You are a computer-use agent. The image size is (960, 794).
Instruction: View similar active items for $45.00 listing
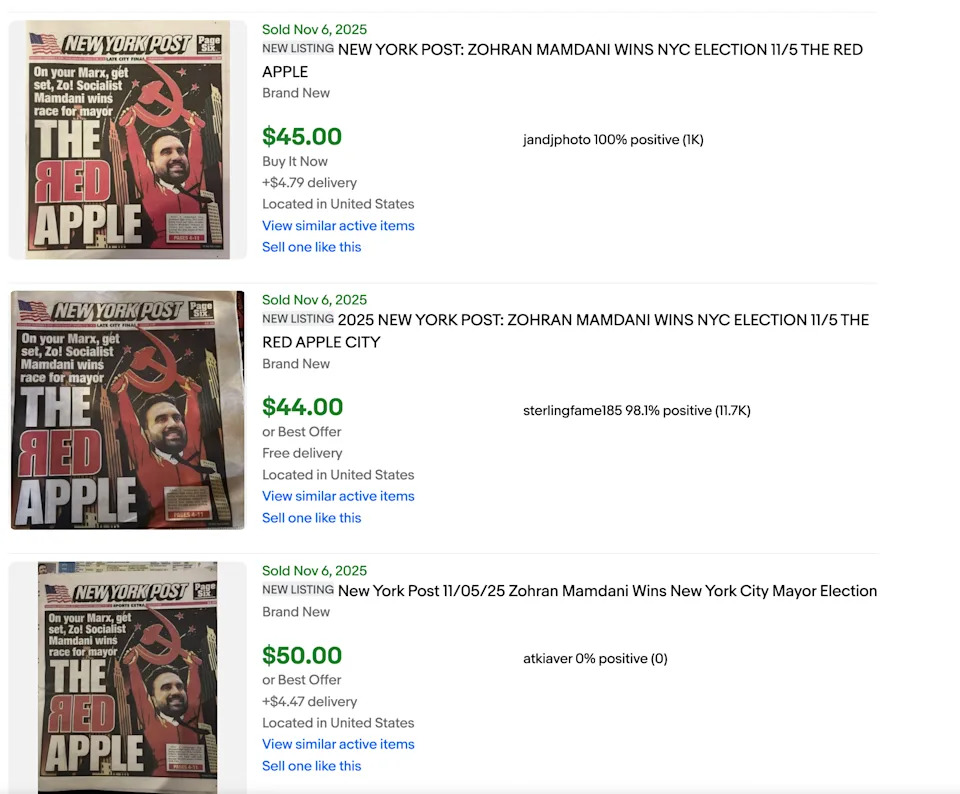[338, 226]
